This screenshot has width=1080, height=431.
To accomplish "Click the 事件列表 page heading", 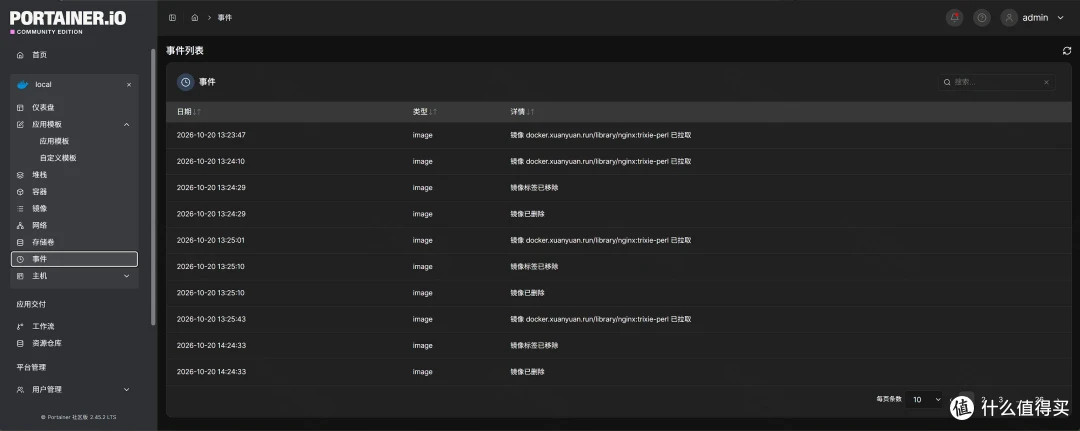I will (x=185, y=50).
